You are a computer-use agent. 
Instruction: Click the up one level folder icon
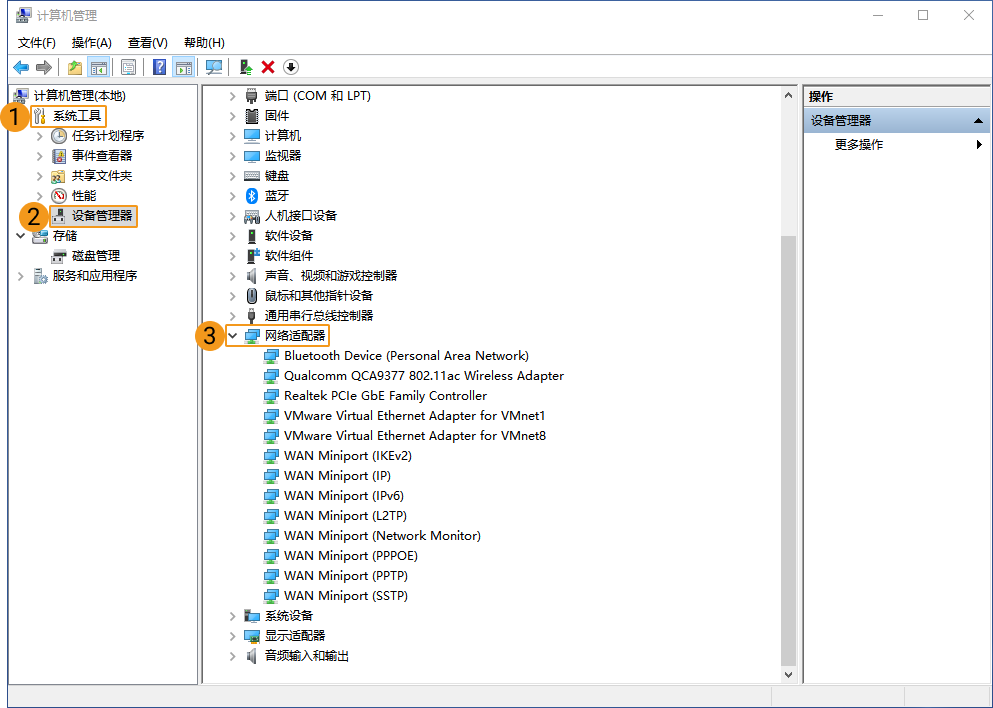pos(75,67)
